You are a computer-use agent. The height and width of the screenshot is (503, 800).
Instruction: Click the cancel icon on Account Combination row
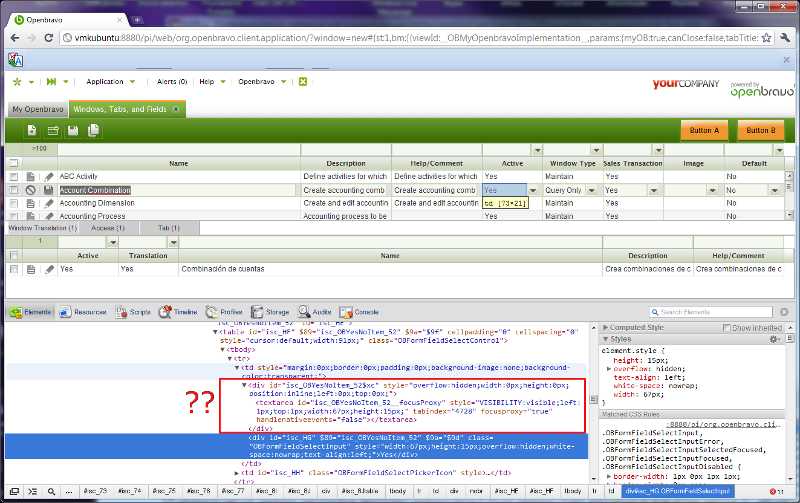pyautogui.click(x=31, y=189)
